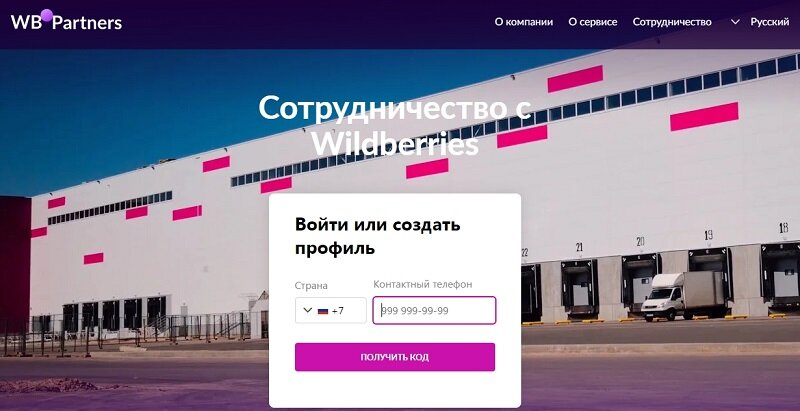Click the ПОЛУЧИТЬ КОД button
This screenshot has height=411, width=800.
pos(395,357)
